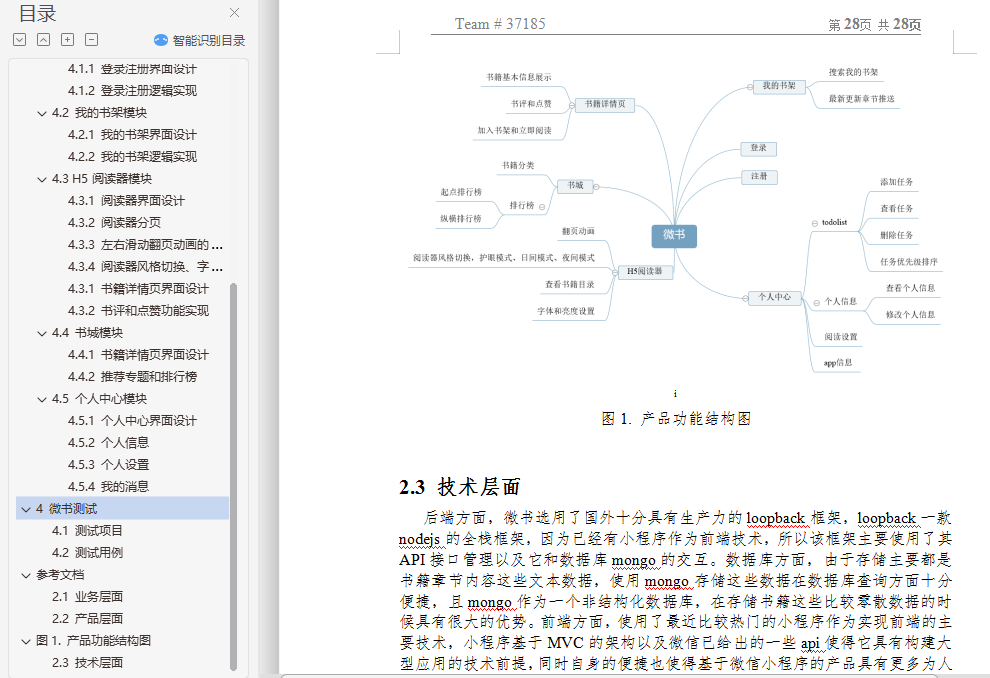Go to 4.4.1 书籍详情页界面设计 entry
The height and width of the screenshot is (678, 990).
[x=138, y=355]
